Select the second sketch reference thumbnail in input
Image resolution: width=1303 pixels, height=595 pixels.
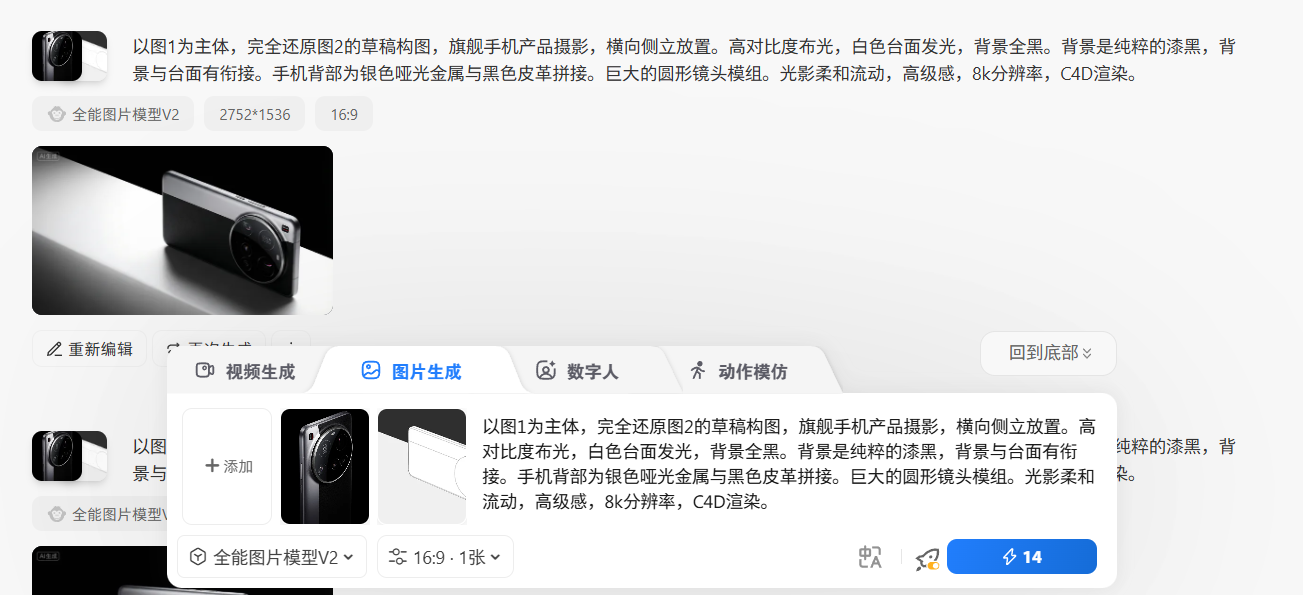tap(422, 466)
